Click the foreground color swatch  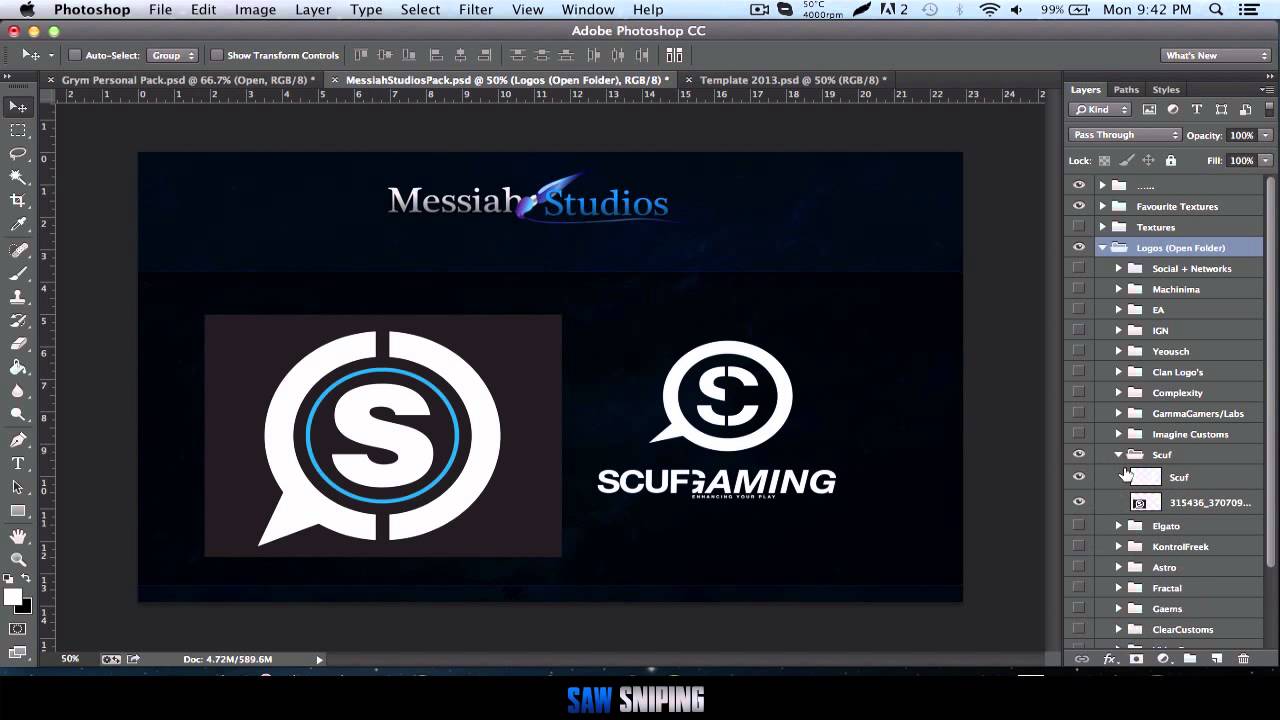12,597
